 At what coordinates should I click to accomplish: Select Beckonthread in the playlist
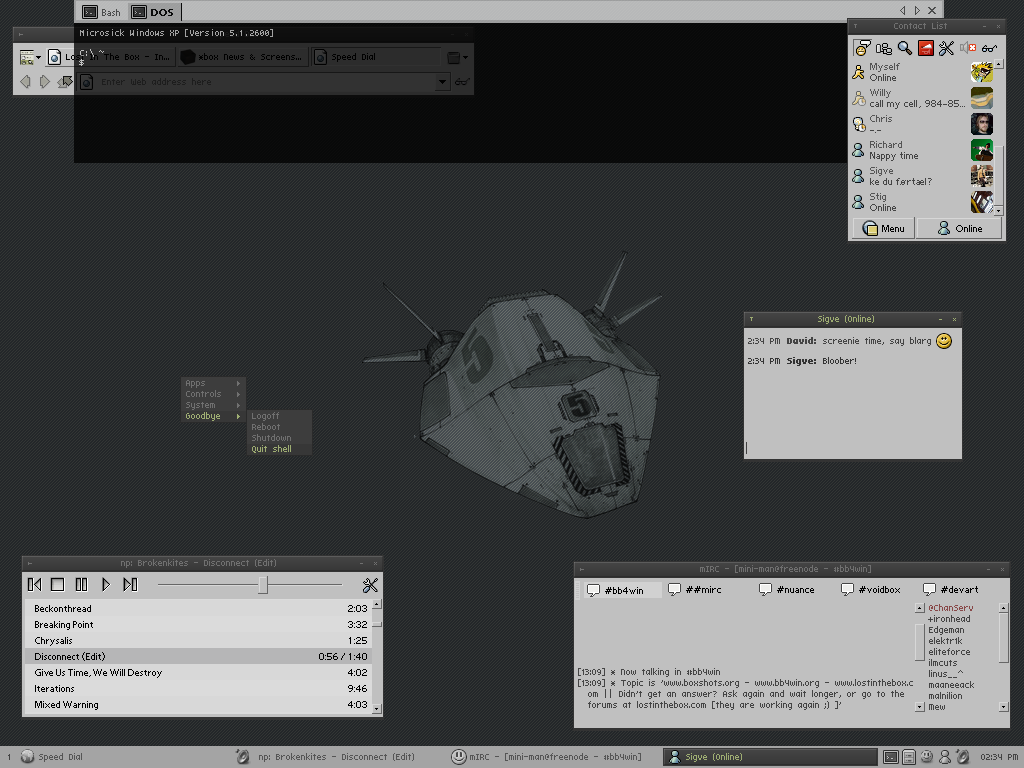click(198, 609)
